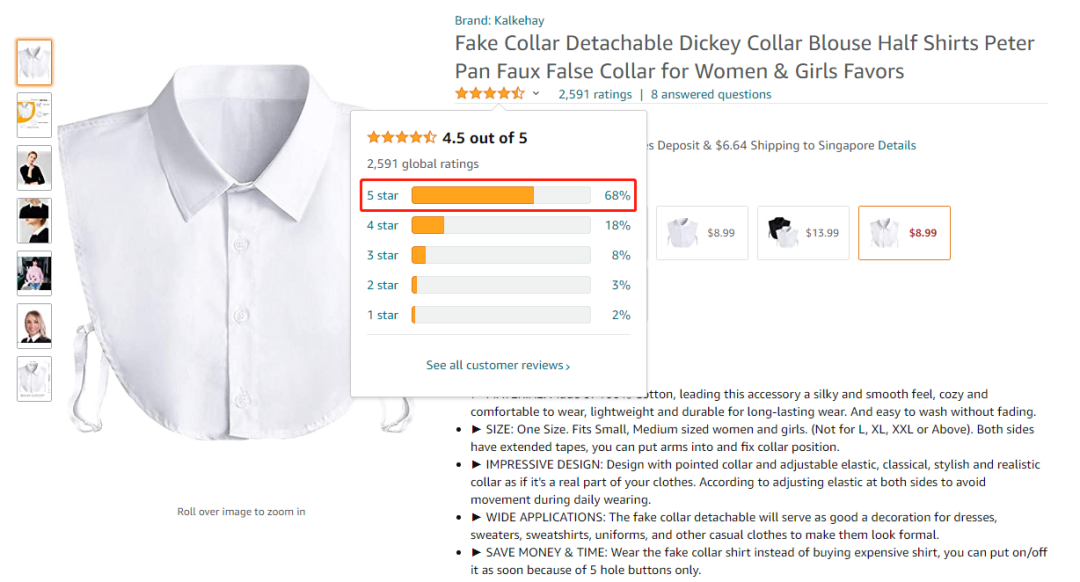Open See all customer reviews
The width and height of the screenshot is (1080, 582).
pos(497,365)
